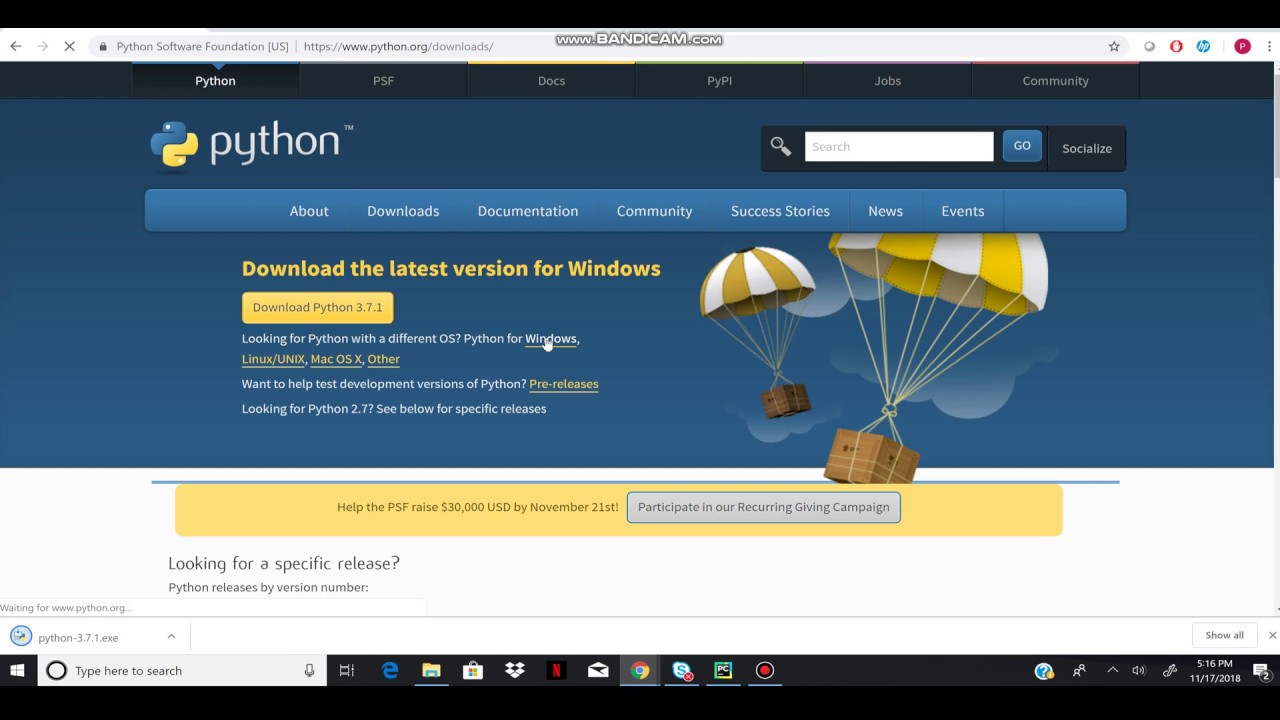Viewport: 1280px width, 720px height.
Task: Open Microsoft Edge from taskbar
Action: point(390,670)
